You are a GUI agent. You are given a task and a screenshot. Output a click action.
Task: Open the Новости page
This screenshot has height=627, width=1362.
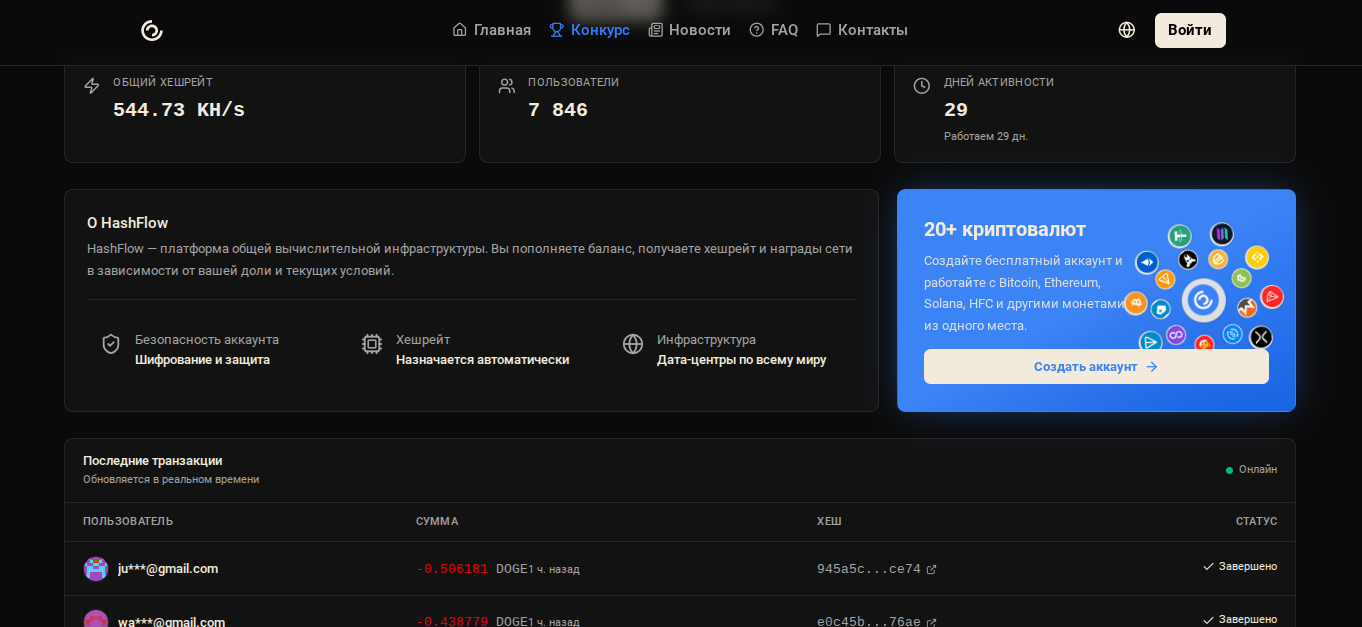tap(689, 30)
